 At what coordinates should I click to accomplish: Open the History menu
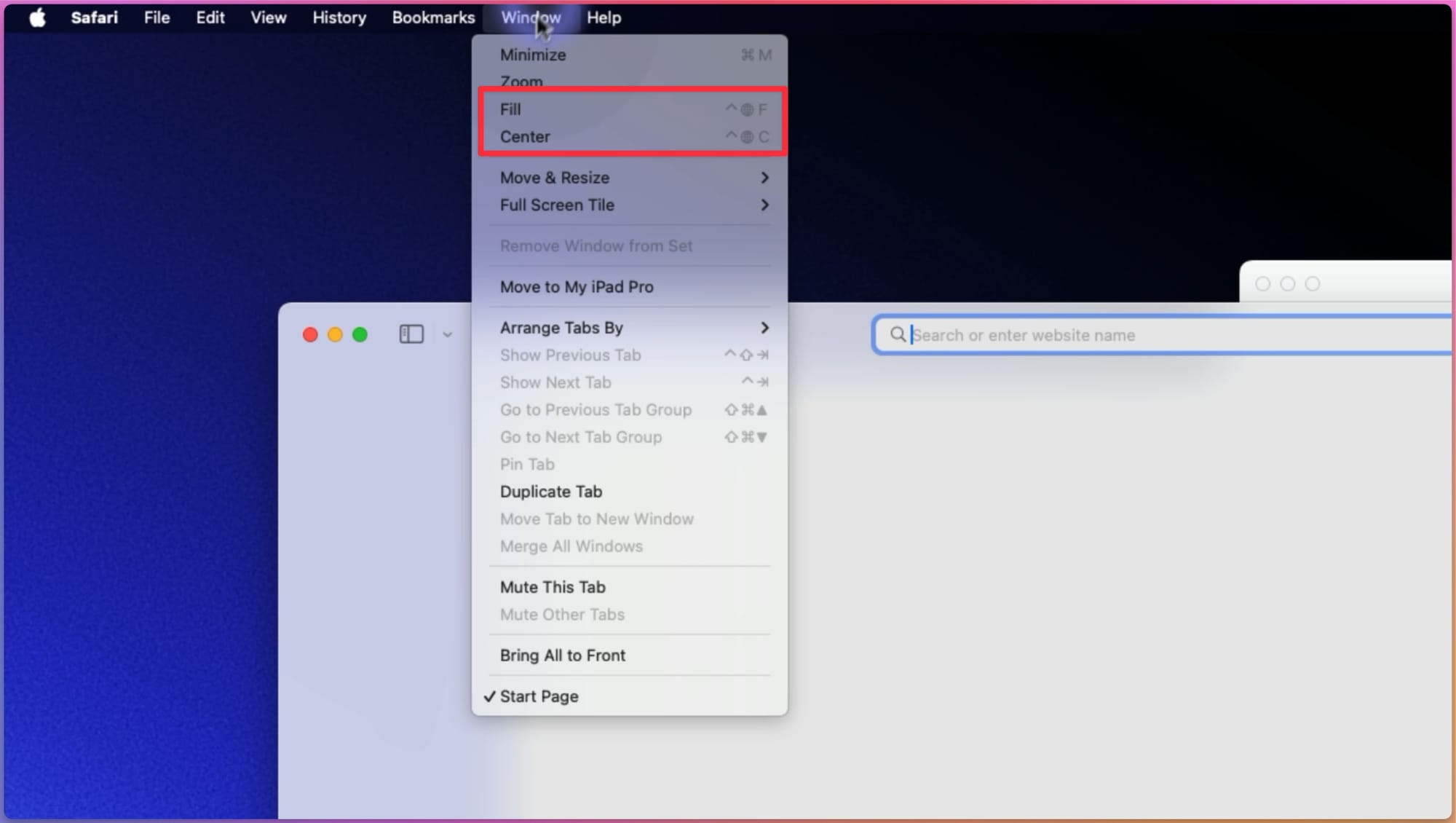[339, 17]
